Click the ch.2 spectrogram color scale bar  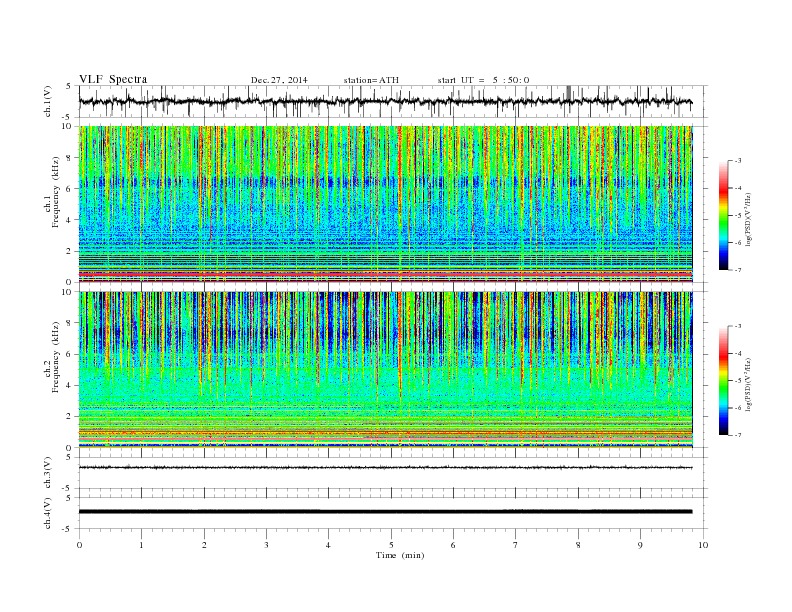click(x=723, y=380)
